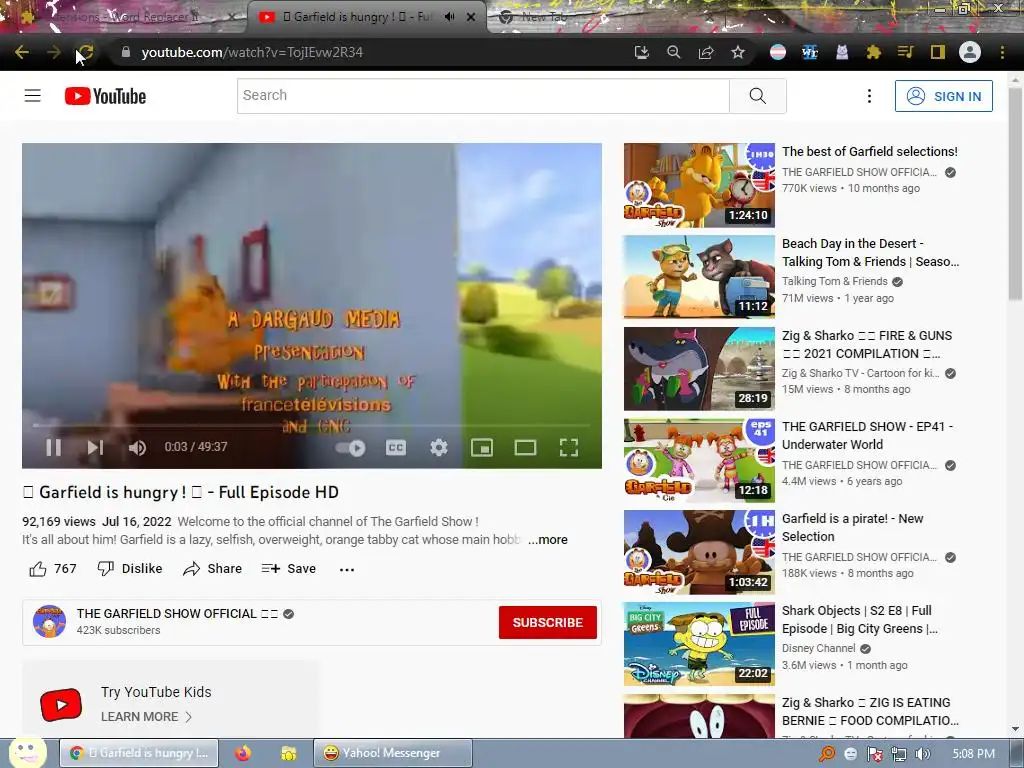This screenshot has width=1024, height=768.
Task: Open the media control icon in toolbar
Action: point(906,52)
